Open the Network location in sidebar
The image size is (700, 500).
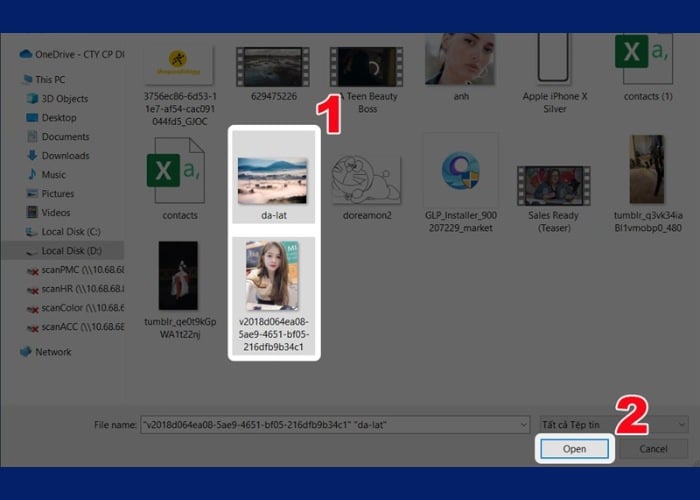pos(53,352)
